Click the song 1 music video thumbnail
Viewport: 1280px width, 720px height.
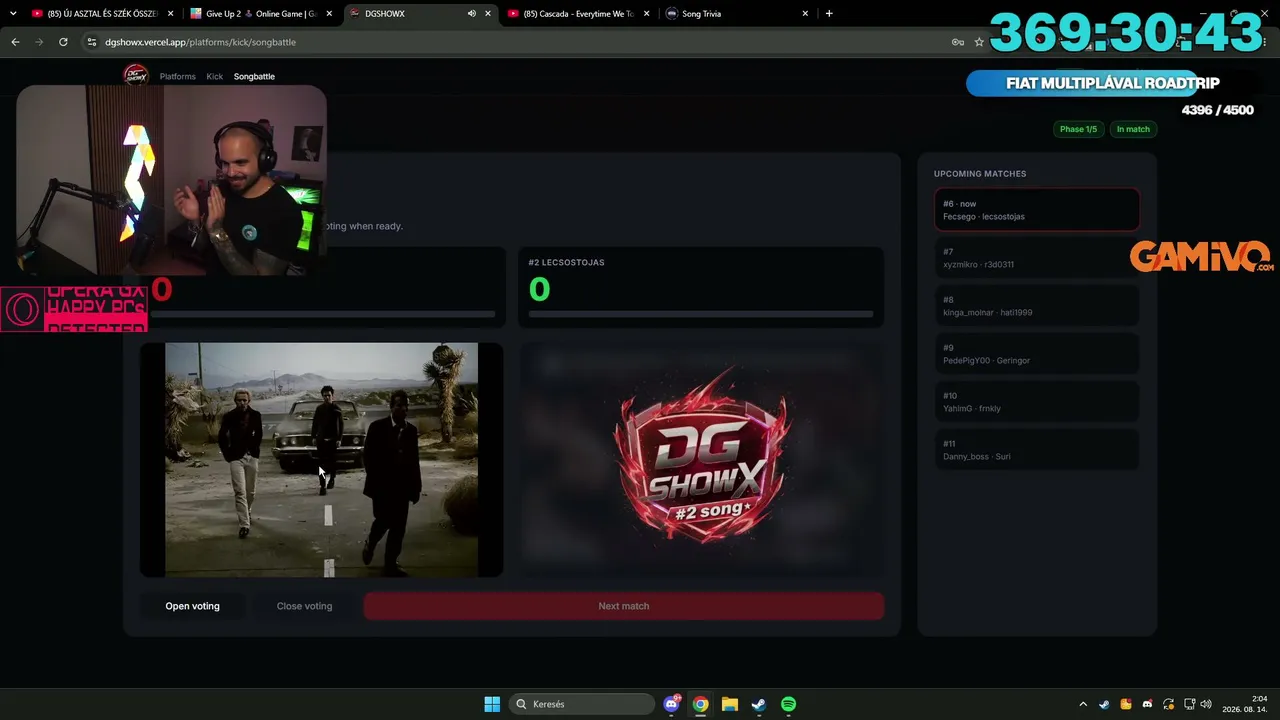point(321,460)
